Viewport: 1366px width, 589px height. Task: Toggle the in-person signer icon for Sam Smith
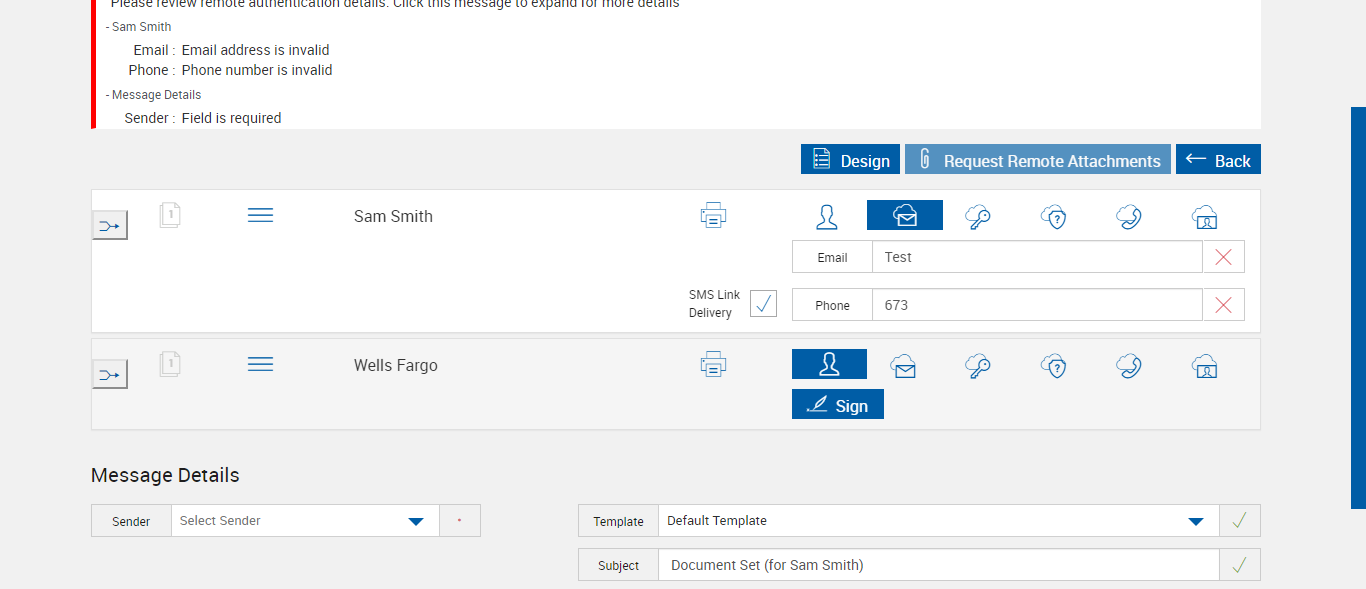click(x=827, y=217)
